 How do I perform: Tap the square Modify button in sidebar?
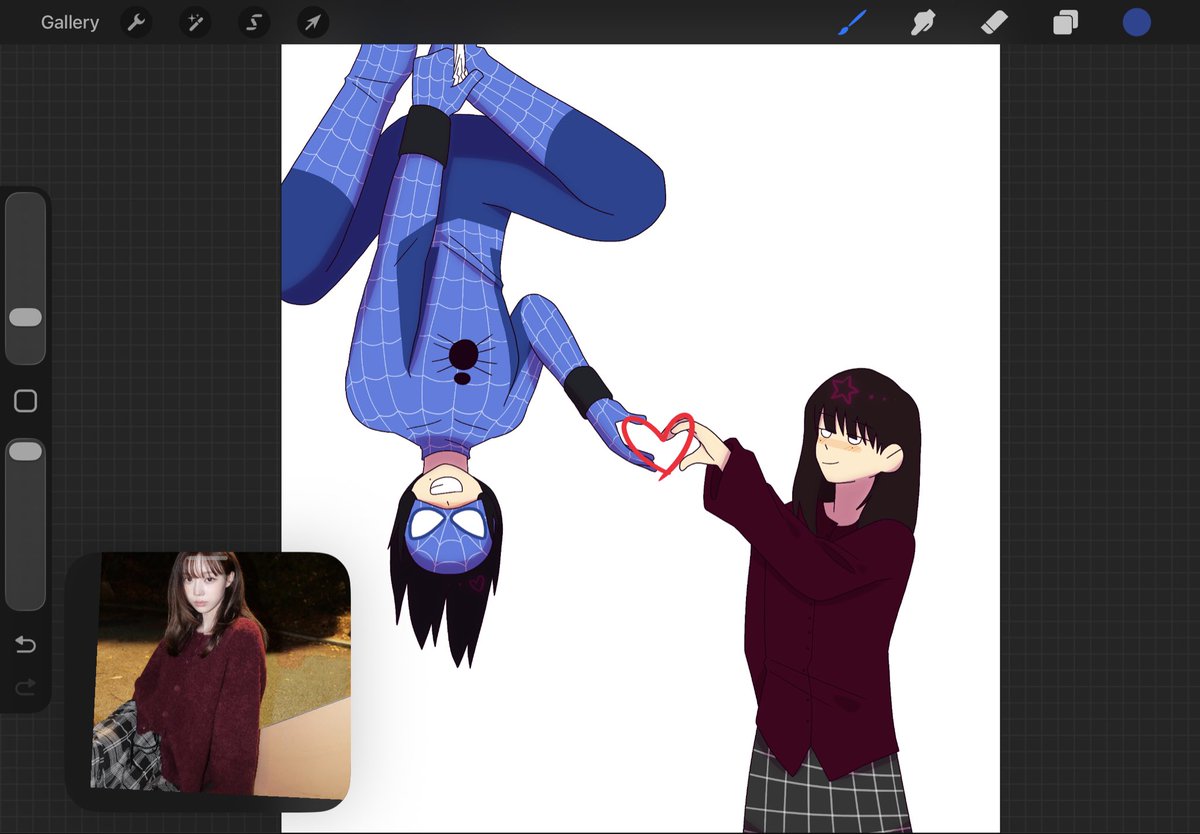pyautogui.click(x=26, y=401)
